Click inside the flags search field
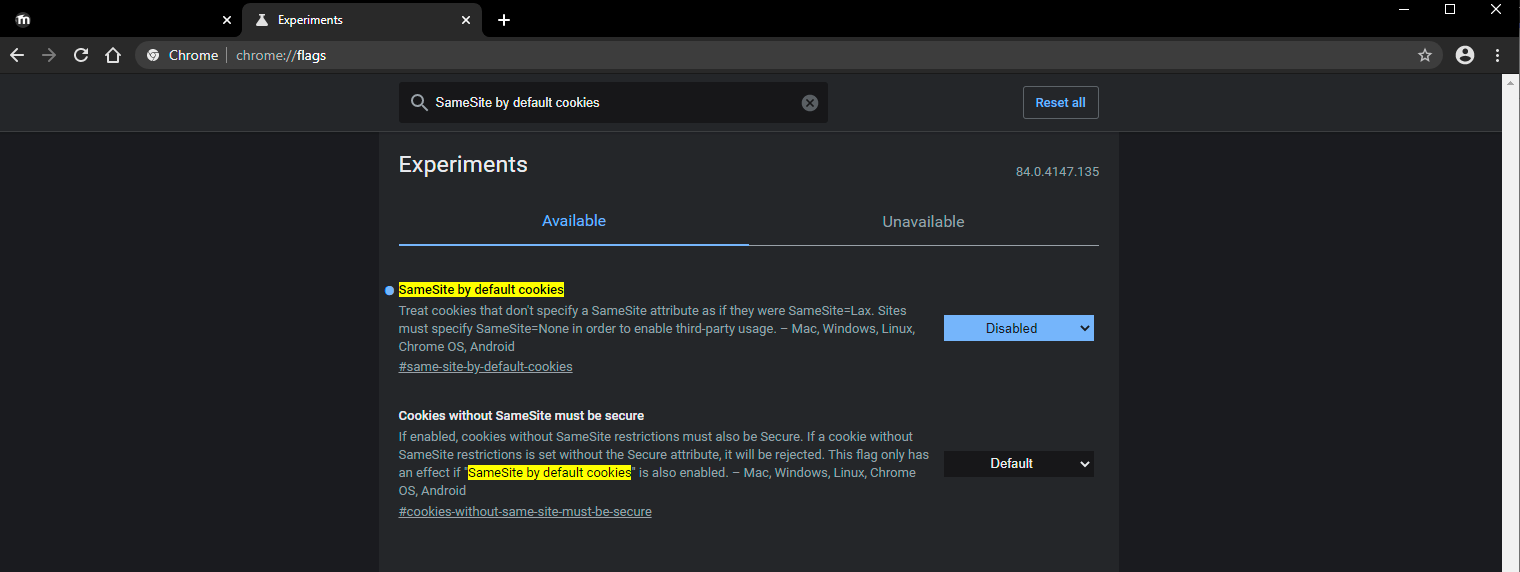This screenshot has height=572, width=1520. click(613, 103)
